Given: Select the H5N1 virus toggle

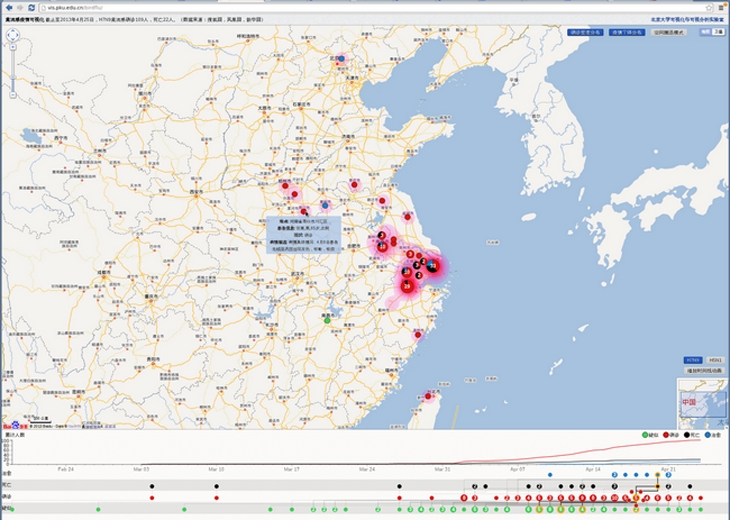Looking at the screenshot, I should click(x=715, y=360).
